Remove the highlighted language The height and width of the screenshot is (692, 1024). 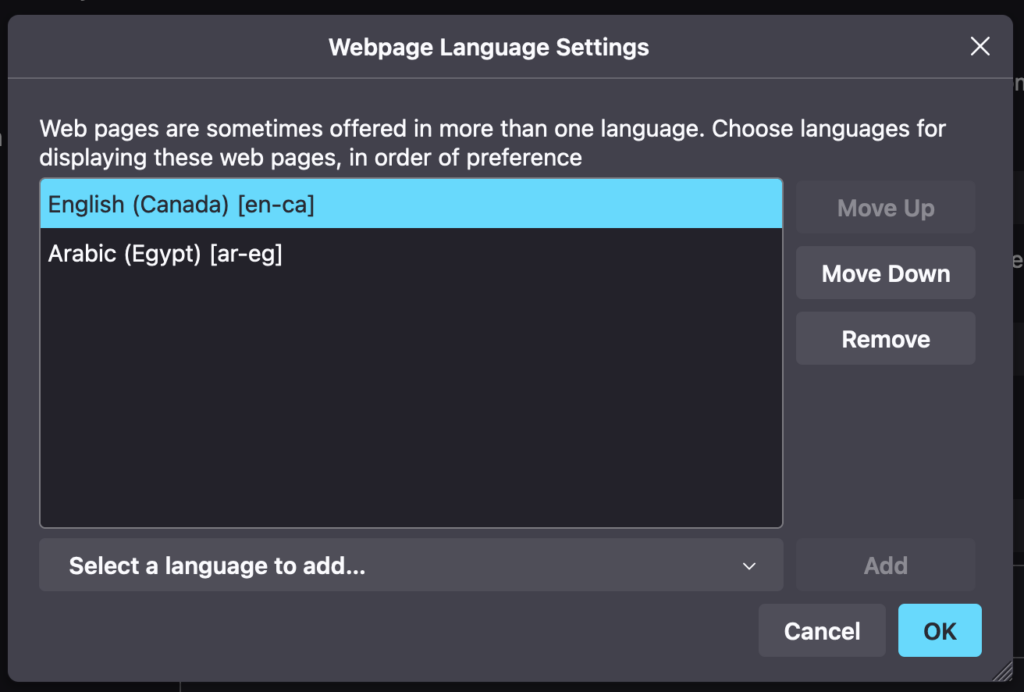pos(885,338)
